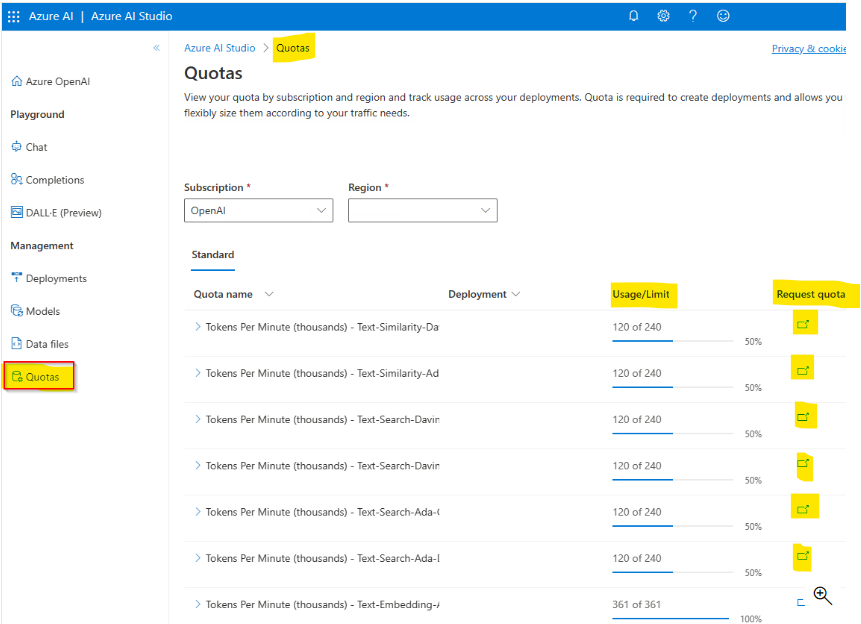Open Models management page

35,311
